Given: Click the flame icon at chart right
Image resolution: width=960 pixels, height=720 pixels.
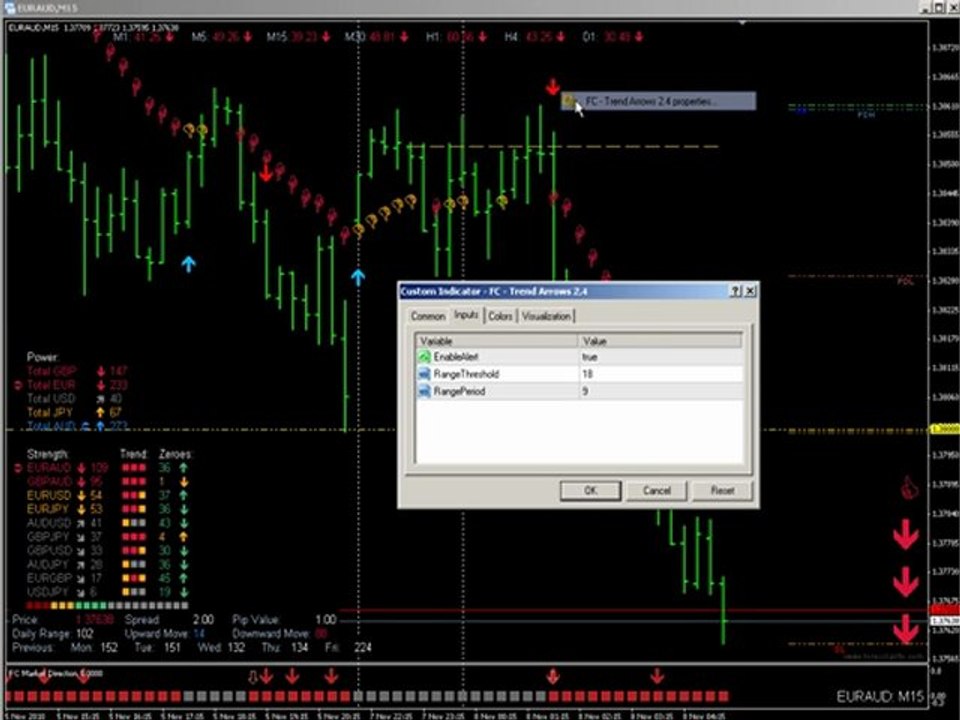Looking at the screenshot, I should [x=909, y=488].
